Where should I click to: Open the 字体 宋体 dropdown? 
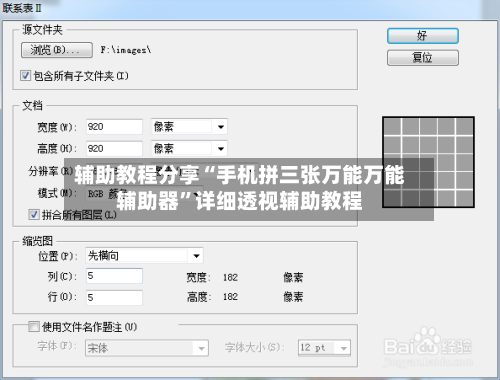[147, 348]
